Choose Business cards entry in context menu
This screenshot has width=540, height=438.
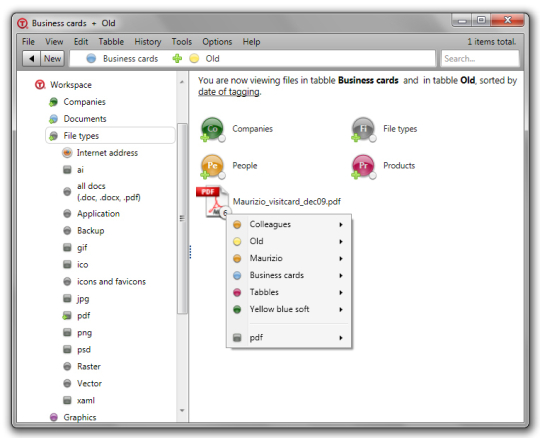pyautogui.click(x=289, y=275)
